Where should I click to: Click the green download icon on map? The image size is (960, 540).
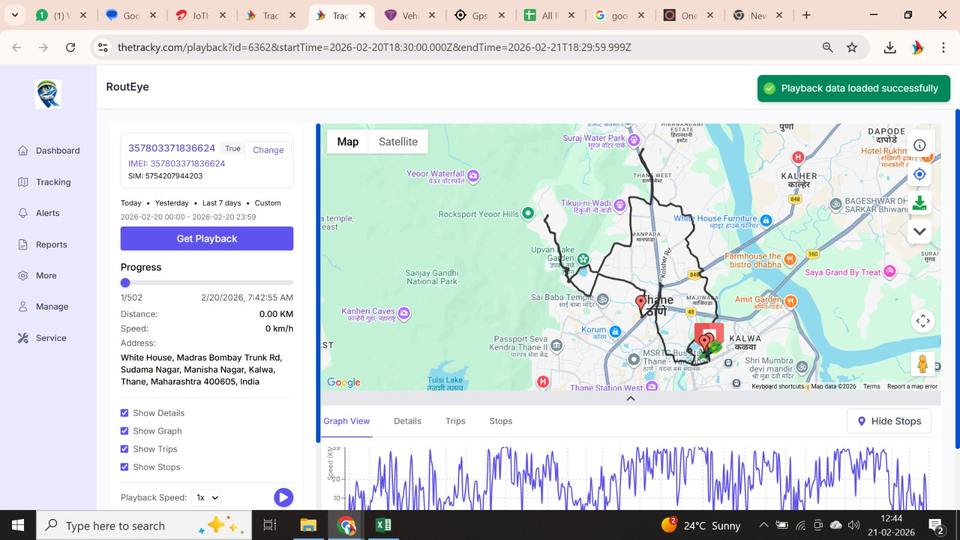tap(919, 203)
